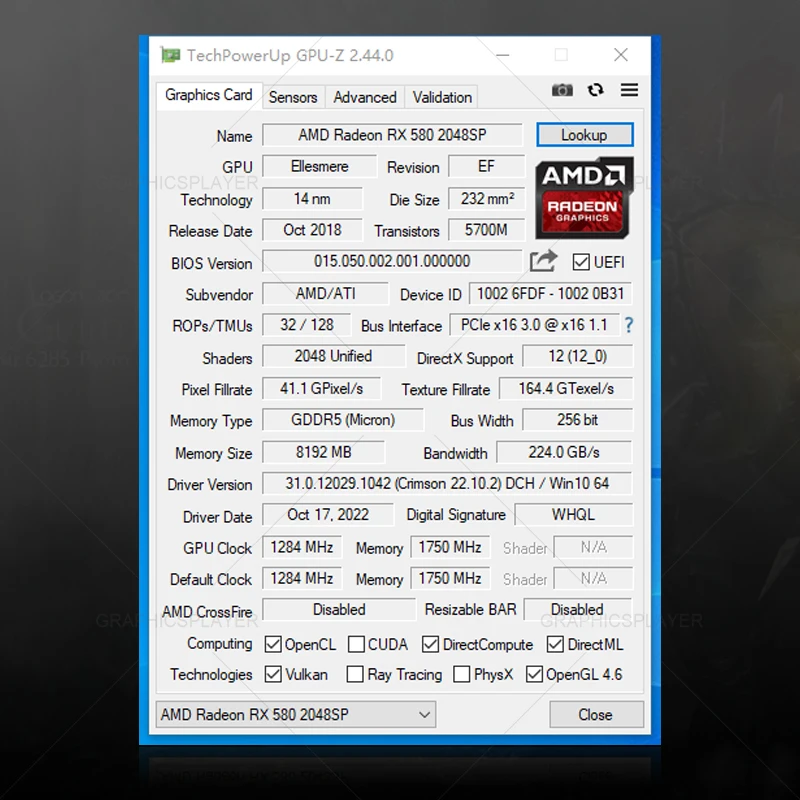800x800 pixels.
Task: Take a screenshot with the camera icon
Action: click(x=562, y=90)
